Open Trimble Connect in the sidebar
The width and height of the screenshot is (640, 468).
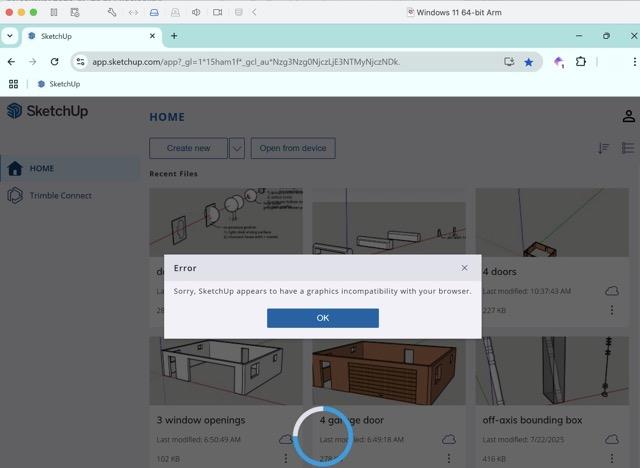tap(50, 195)
